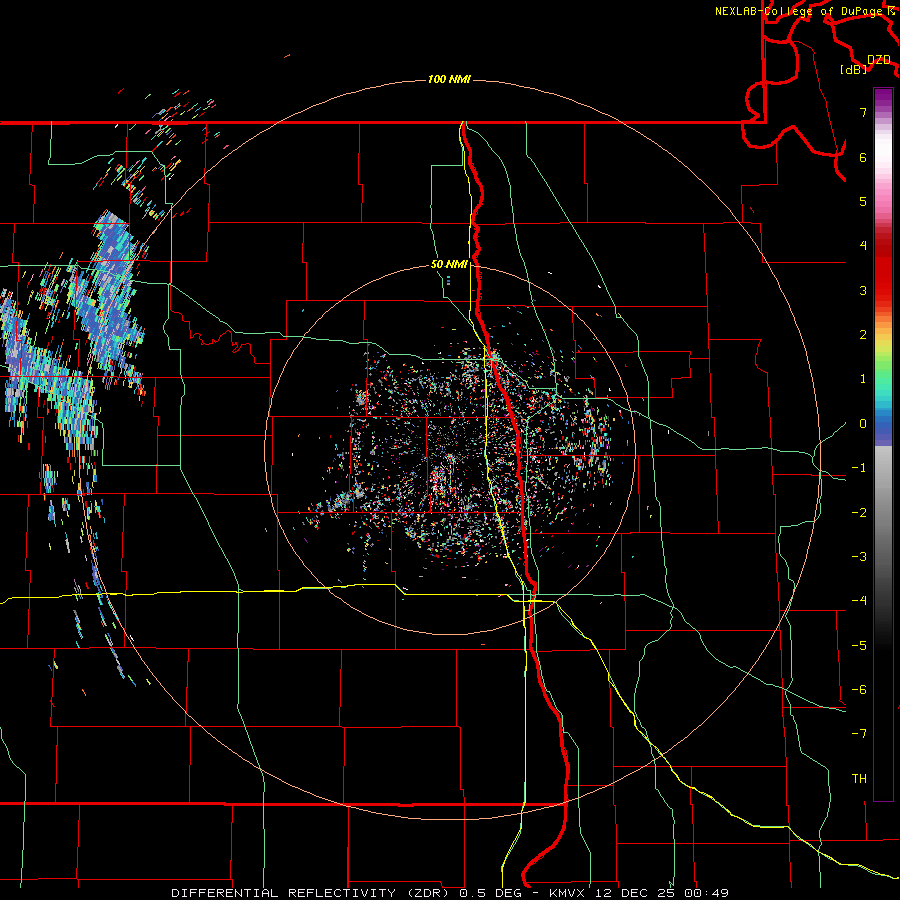This screenshot has height=900, width=900.
Task: Click the 6 dB value on color scale
Action: (863, 157)
